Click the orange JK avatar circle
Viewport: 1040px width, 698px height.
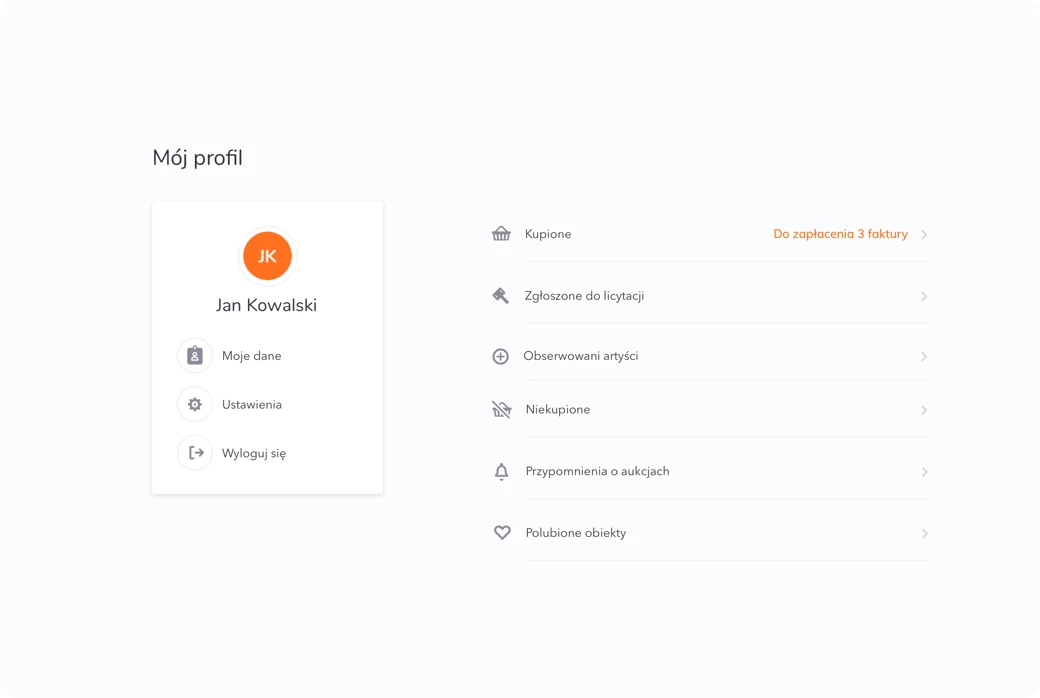267,255
